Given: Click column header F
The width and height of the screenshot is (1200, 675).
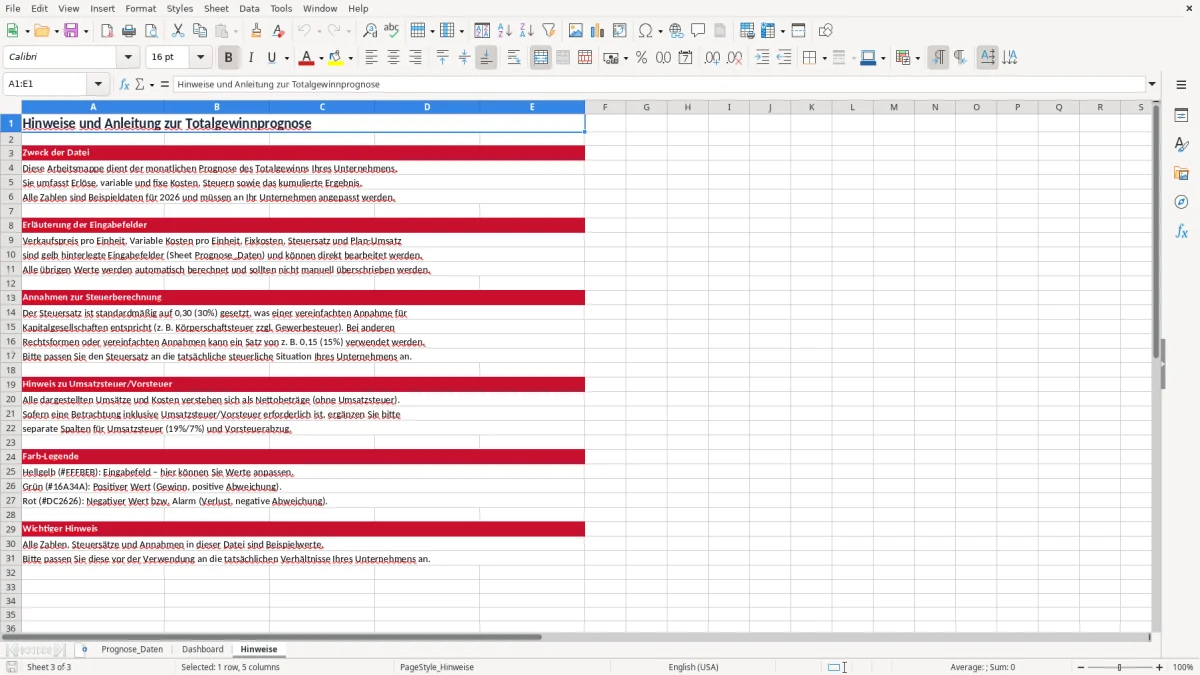Looking at the screenshot, I should pyautogui.click(x=605, y=107).
